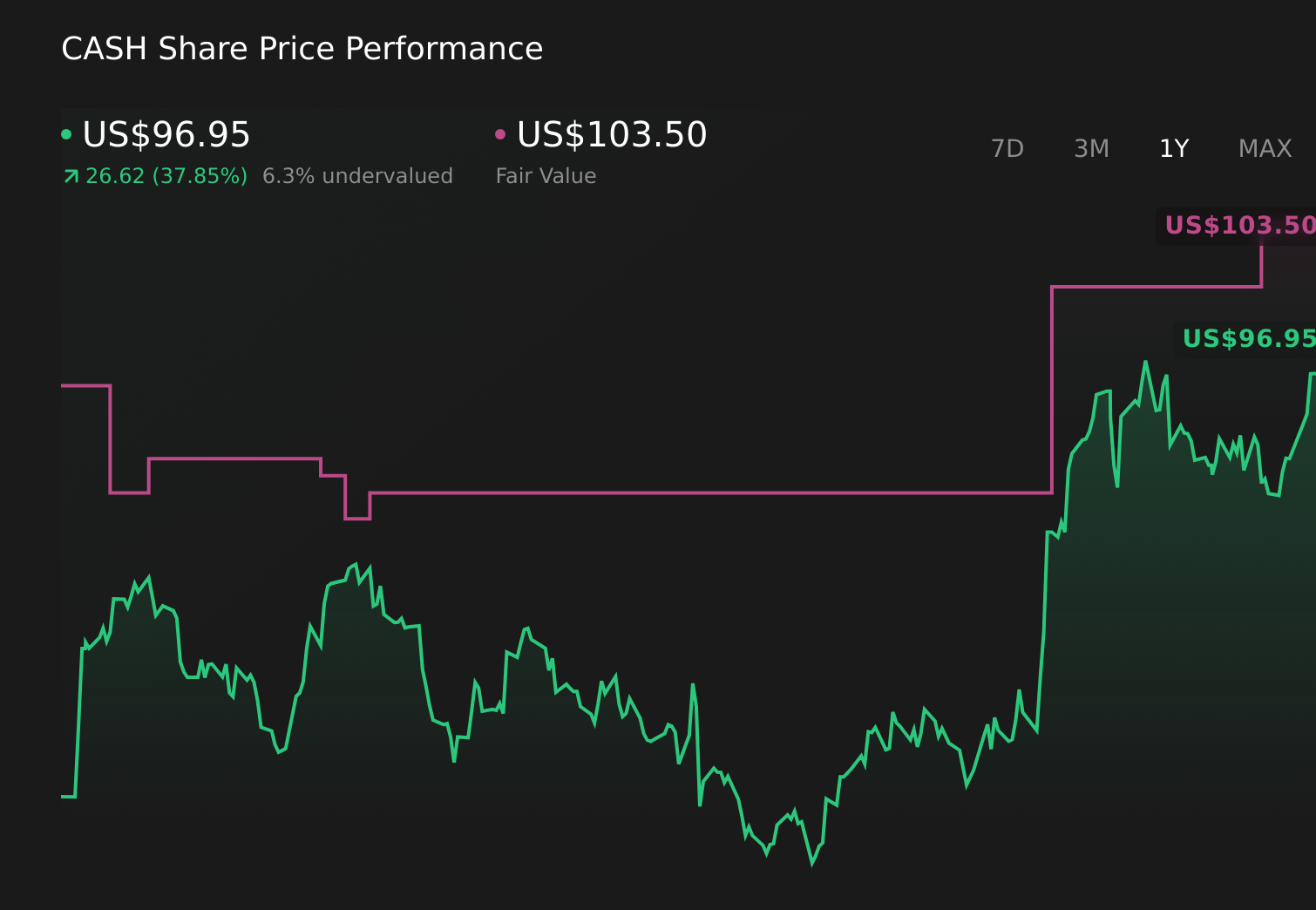
Task: Click the green upward trend arrow icon
Action: (x=70, y=175)
